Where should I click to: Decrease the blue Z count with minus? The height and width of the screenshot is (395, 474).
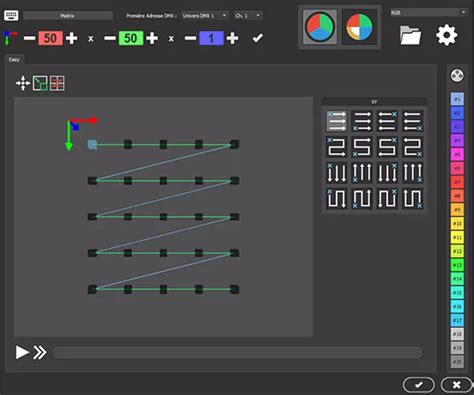(190, 38)
